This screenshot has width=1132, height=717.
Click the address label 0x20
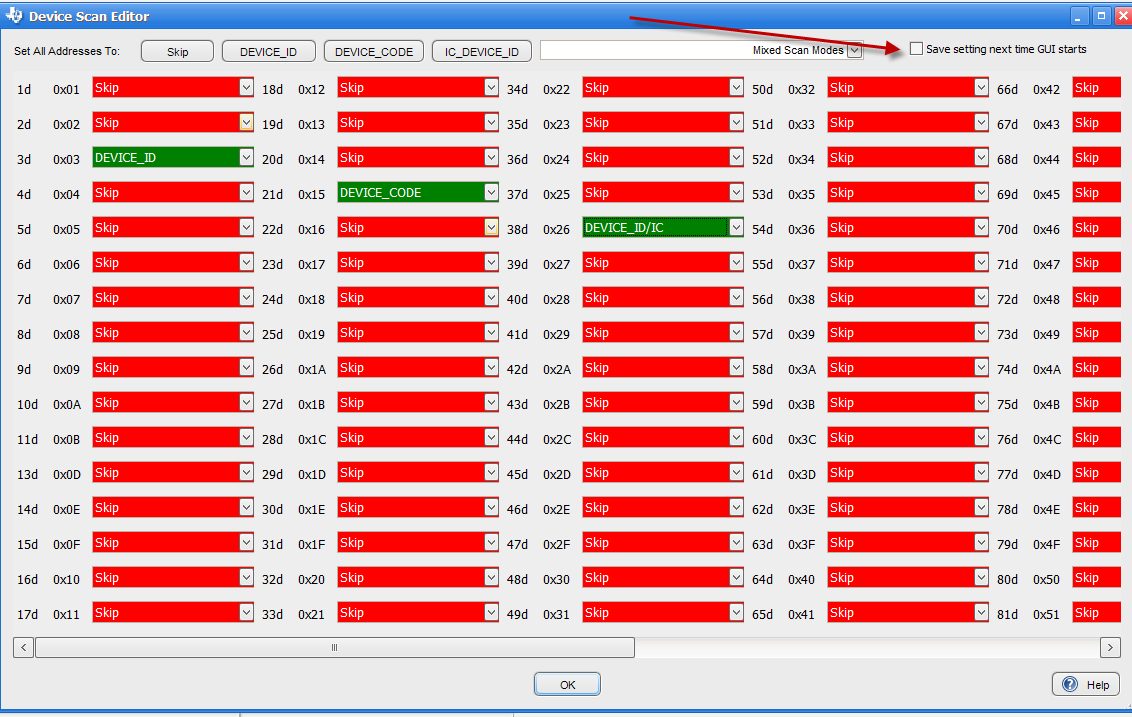311,579
